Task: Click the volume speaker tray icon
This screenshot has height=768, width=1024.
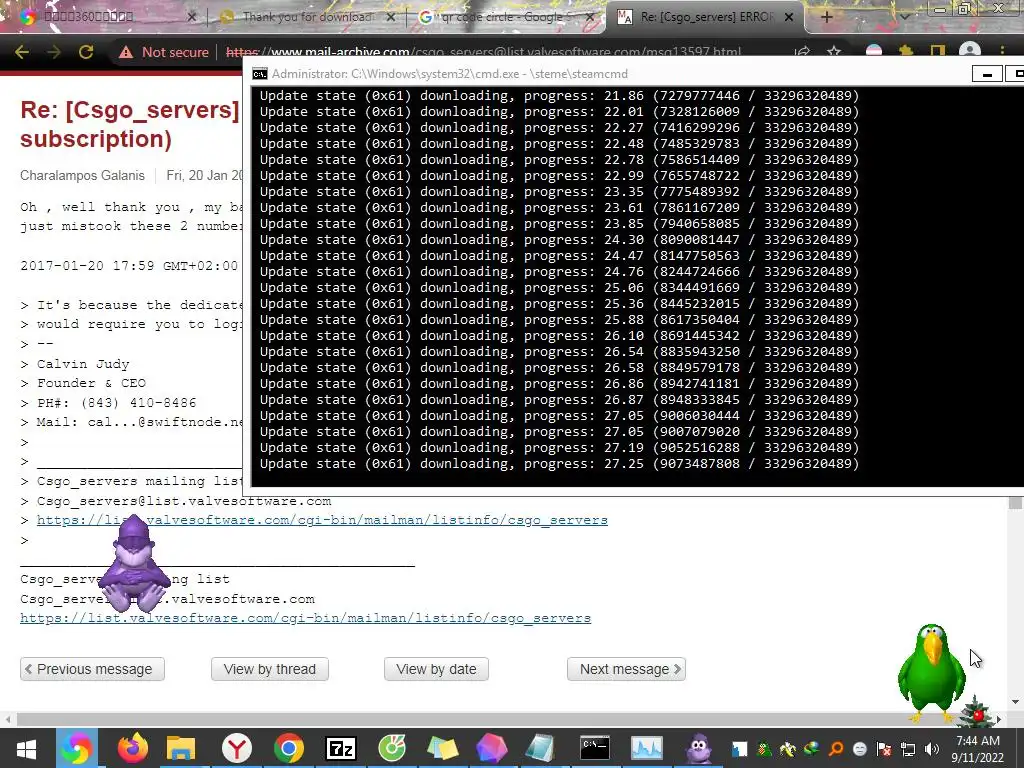Action: 933,749
